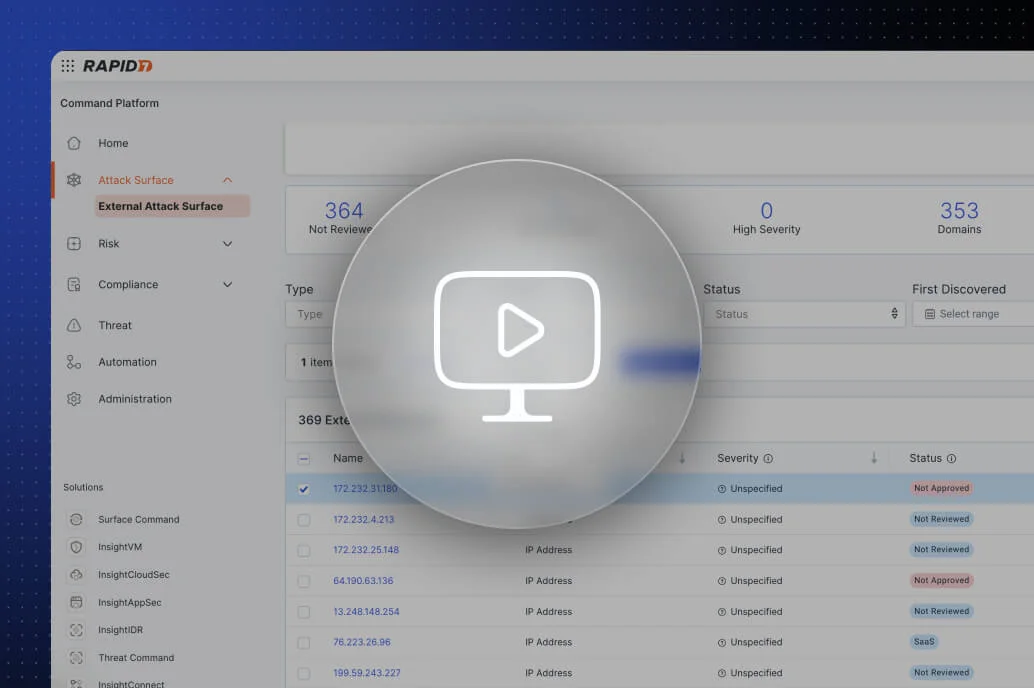
Task: Click the Automation icon in sidebar
Action: (74, 362)
